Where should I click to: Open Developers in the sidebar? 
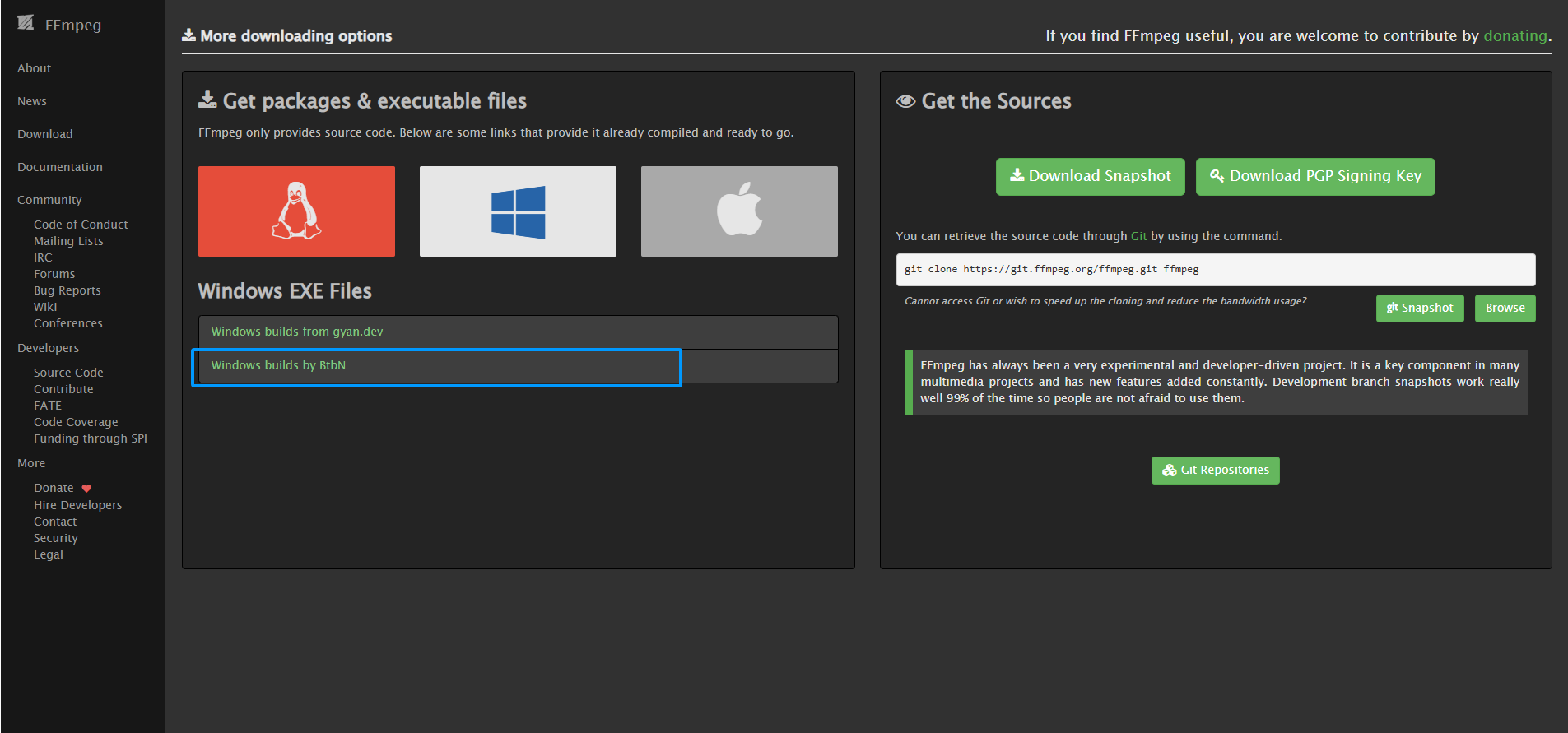coord(49,348)
